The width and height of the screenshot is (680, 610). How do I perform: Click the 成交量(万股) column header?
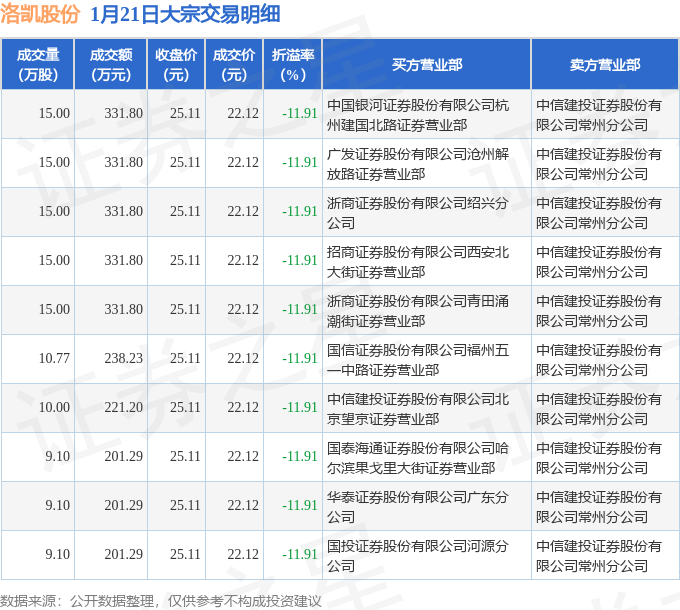pyautogui.click(x=38, y=65)
